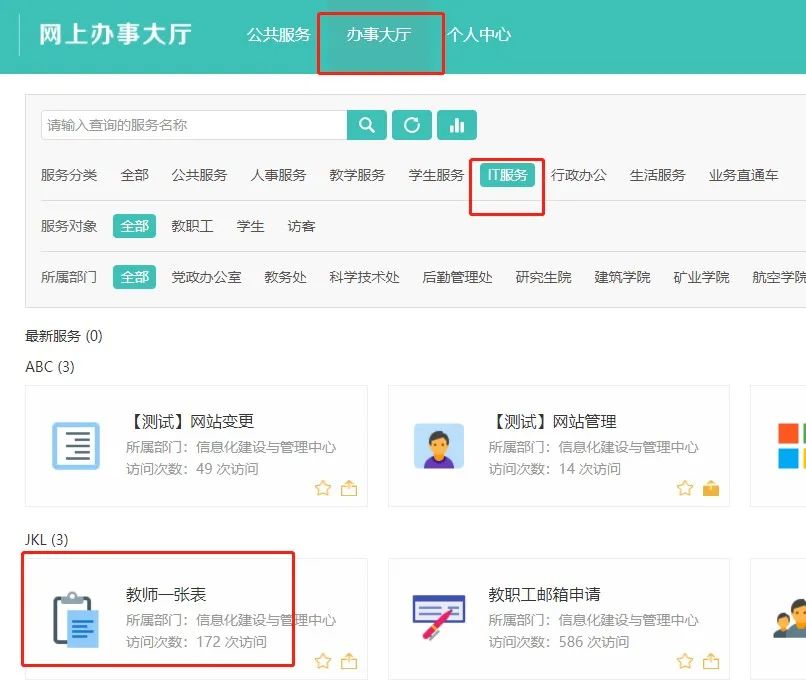The width and height of the screenshot is (806, 685).
Task: Favorite star on 教职工邮箱申请 card
Action: (685, 661)
